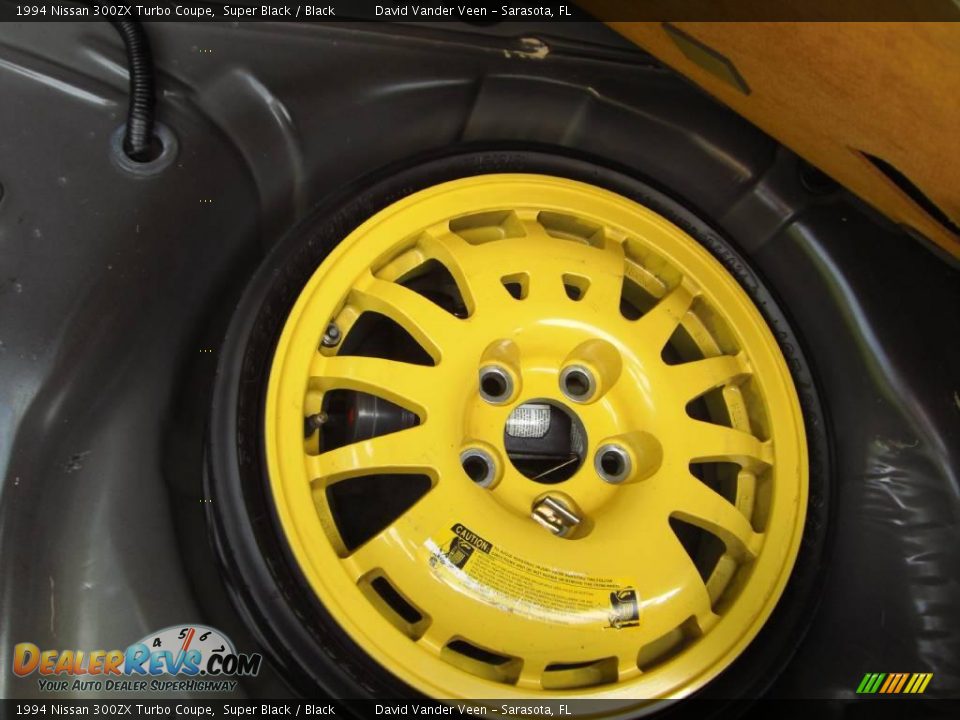Click the metal hold-down hook below the hub
The width and height of the screenshot is (960, 720).
coord(554,515)
